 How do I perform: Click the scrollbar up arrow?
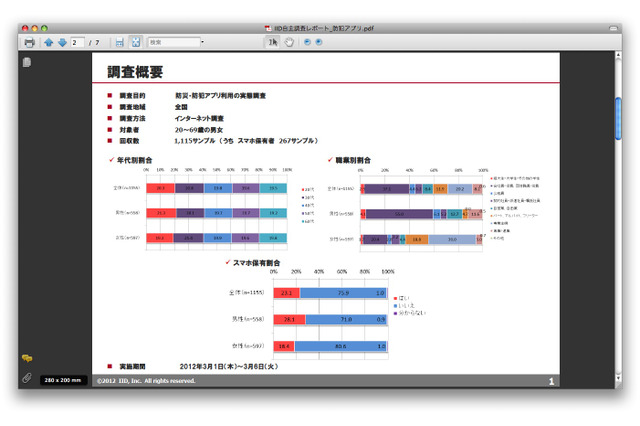(x=618, y=55)
